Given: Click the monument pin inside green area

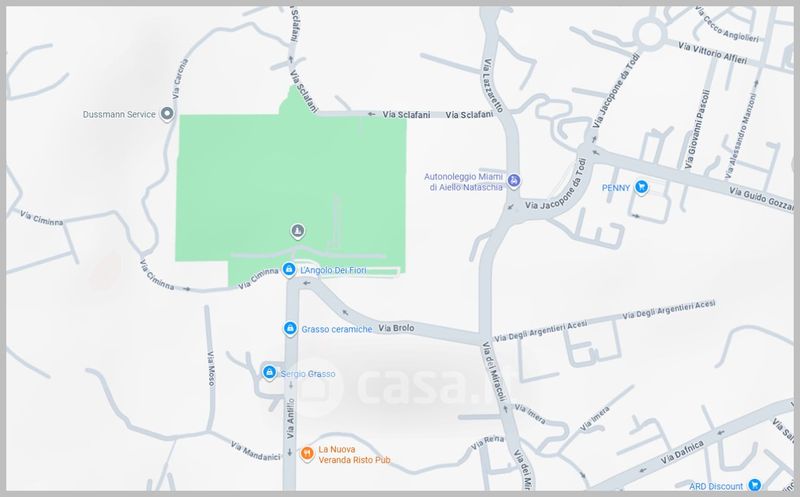Looking at the screenshot, I should (298, 231).
